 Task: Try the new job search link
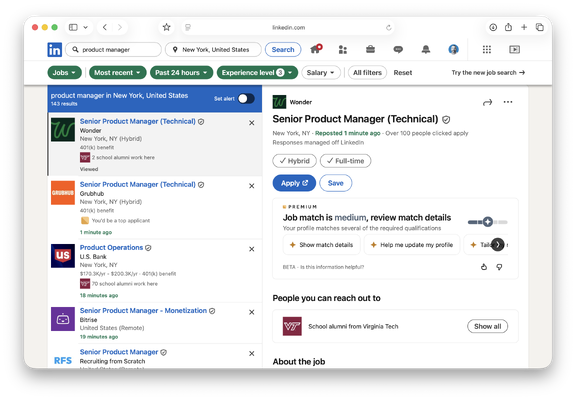pos(488,73)
